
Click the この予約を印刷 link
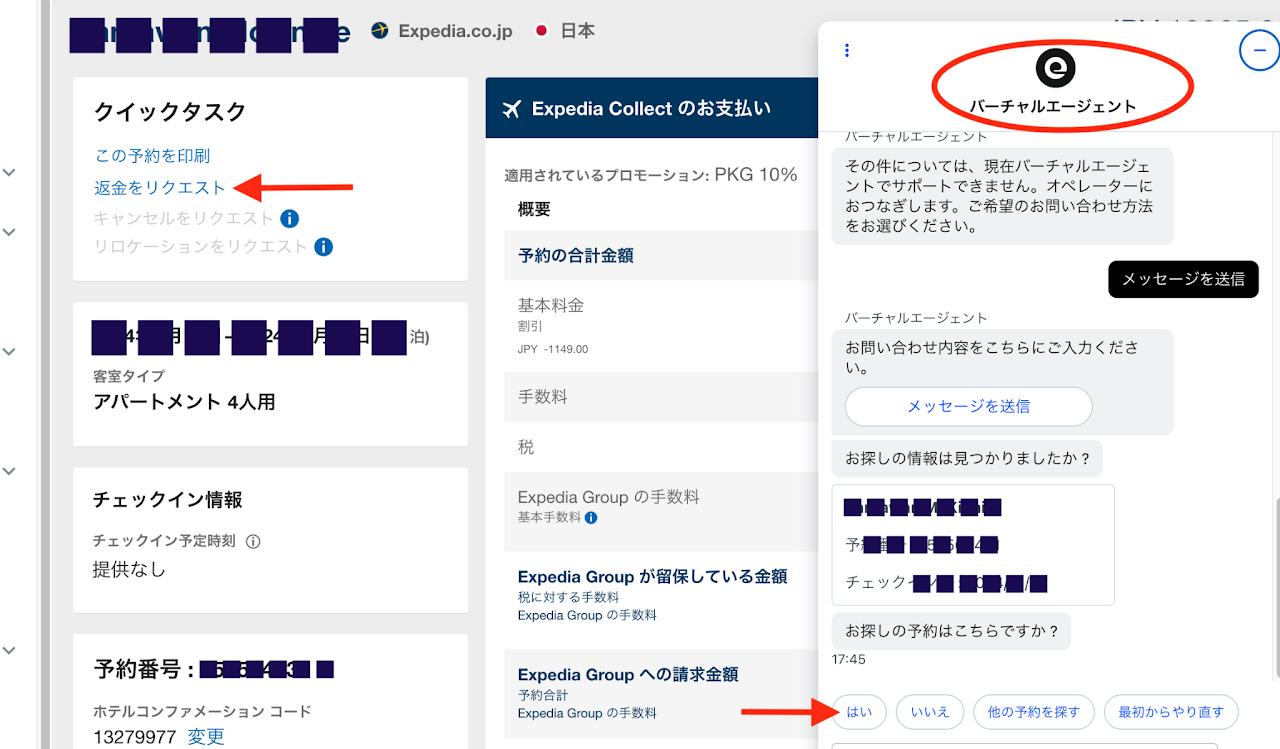152,156
